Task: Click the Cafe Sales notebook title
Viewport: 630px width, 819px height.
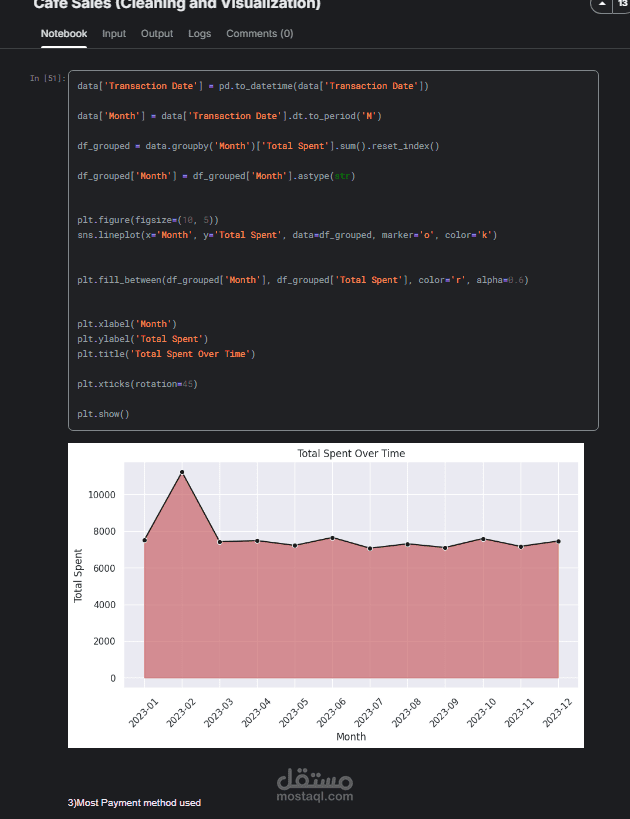Action: coord(177,5)
